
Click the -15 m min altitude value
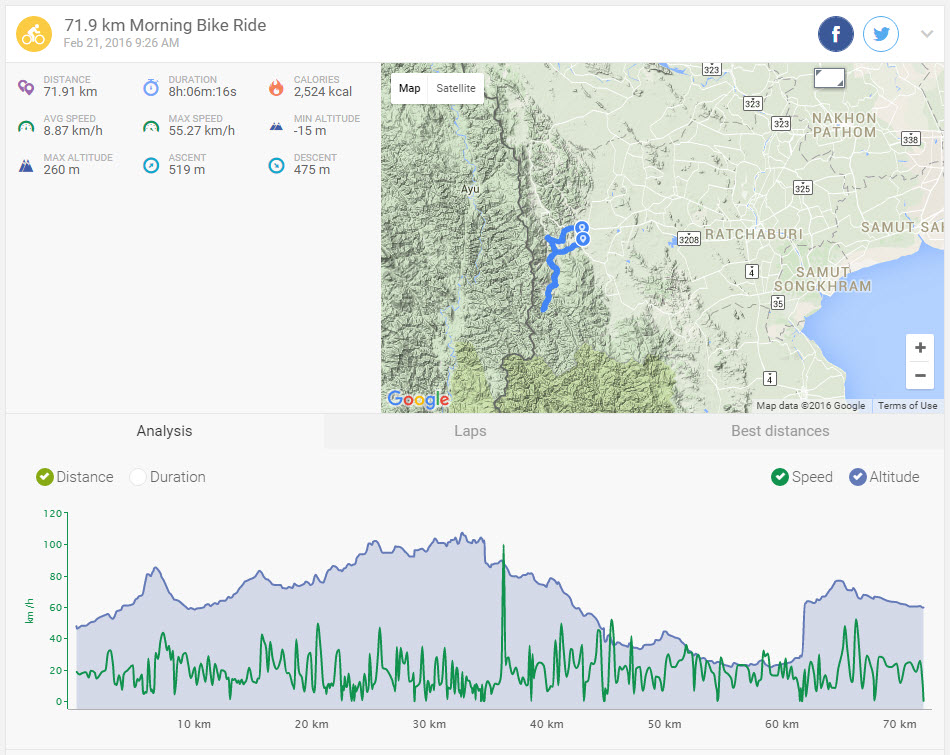coord(310,131)
